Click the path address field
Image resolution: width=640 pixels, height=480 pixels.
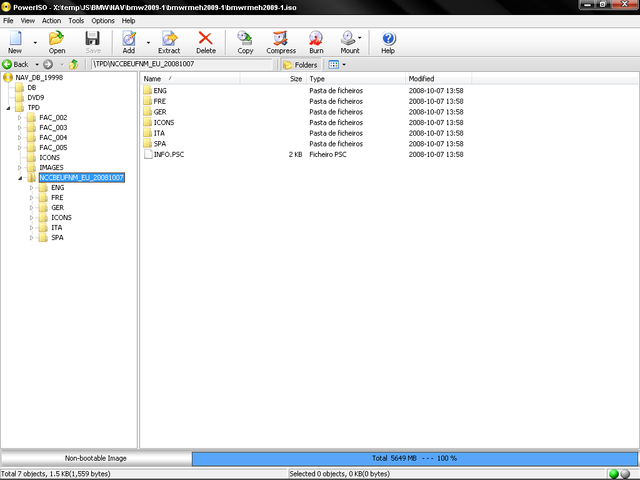pyautogui.click(x=182, y=64)
